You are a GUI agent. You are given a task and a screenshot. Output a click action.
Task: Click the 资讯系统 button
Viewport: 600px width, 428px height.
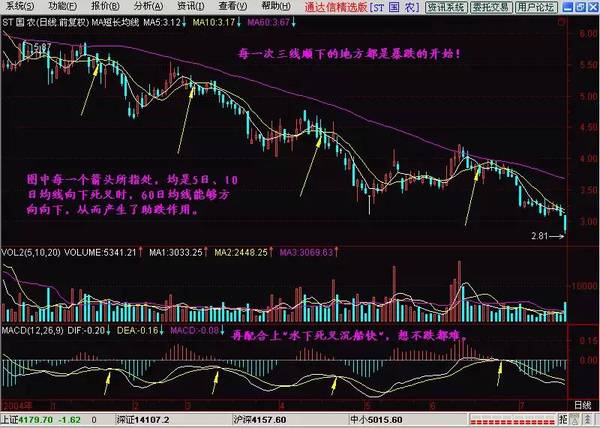pos(446,7)
